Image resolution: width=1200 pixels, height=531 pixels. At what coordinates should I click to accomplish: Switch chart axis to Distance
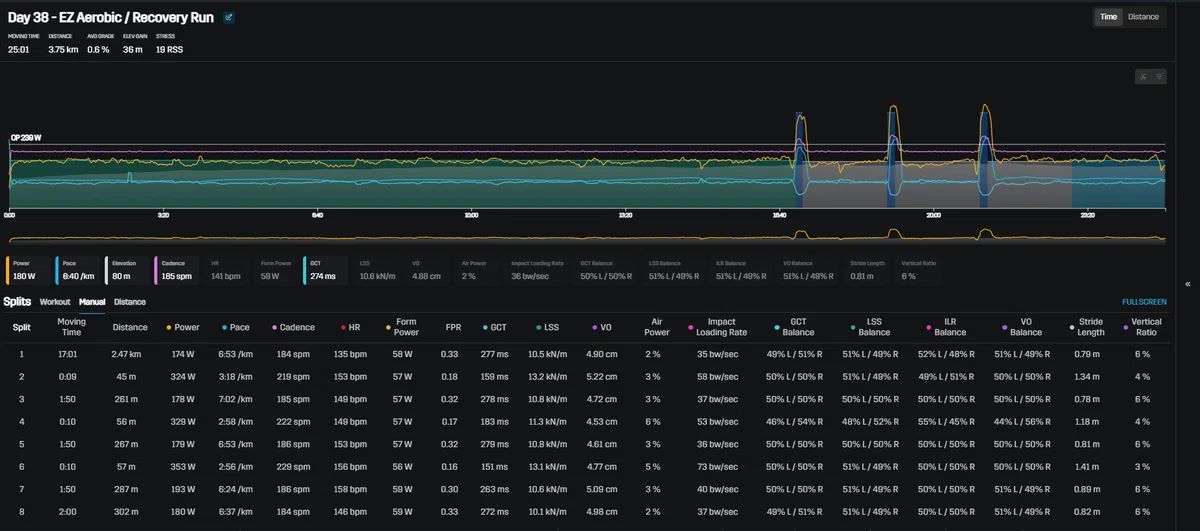click(x=1143, y=17)
